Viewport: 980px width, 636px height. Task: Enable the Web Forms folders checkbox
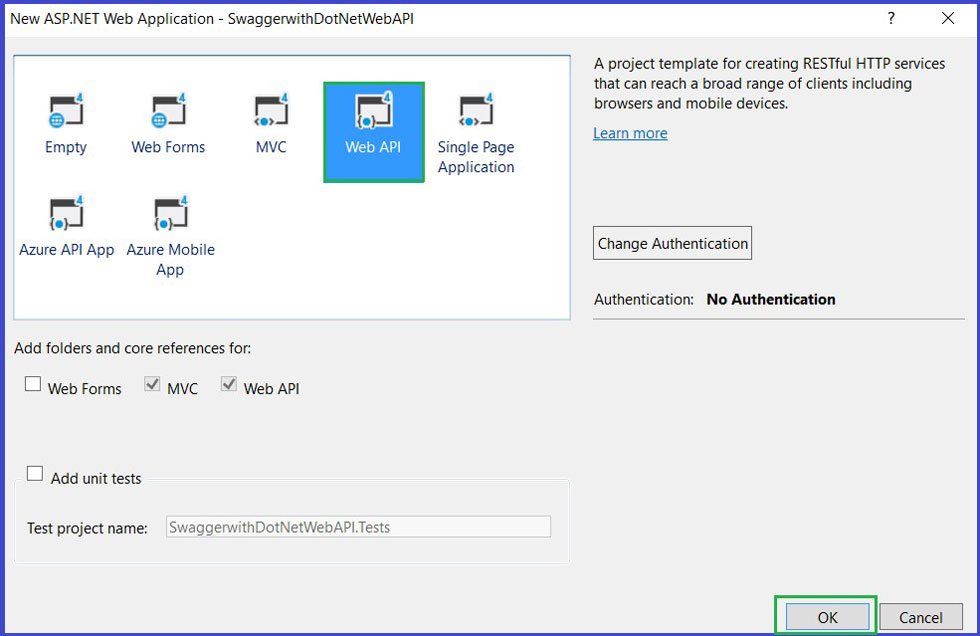[33, 383]
